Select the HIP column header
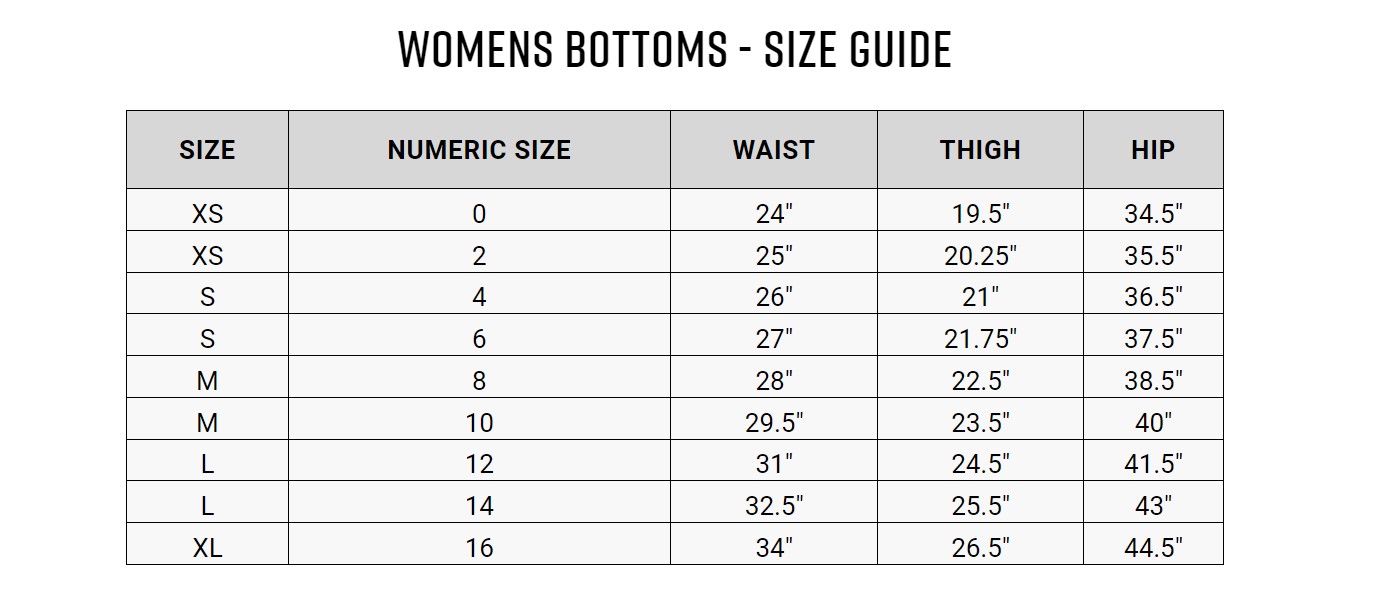The image size is (1374, 607). coord(1153,150)
